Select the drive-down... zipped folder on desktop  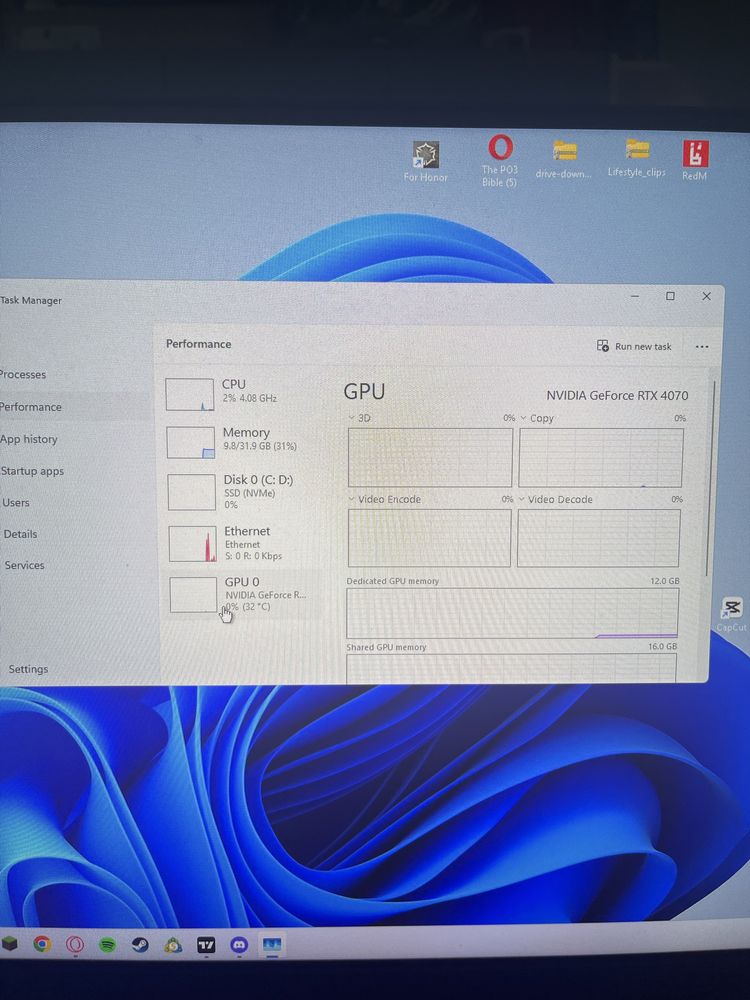click(564, 159)
